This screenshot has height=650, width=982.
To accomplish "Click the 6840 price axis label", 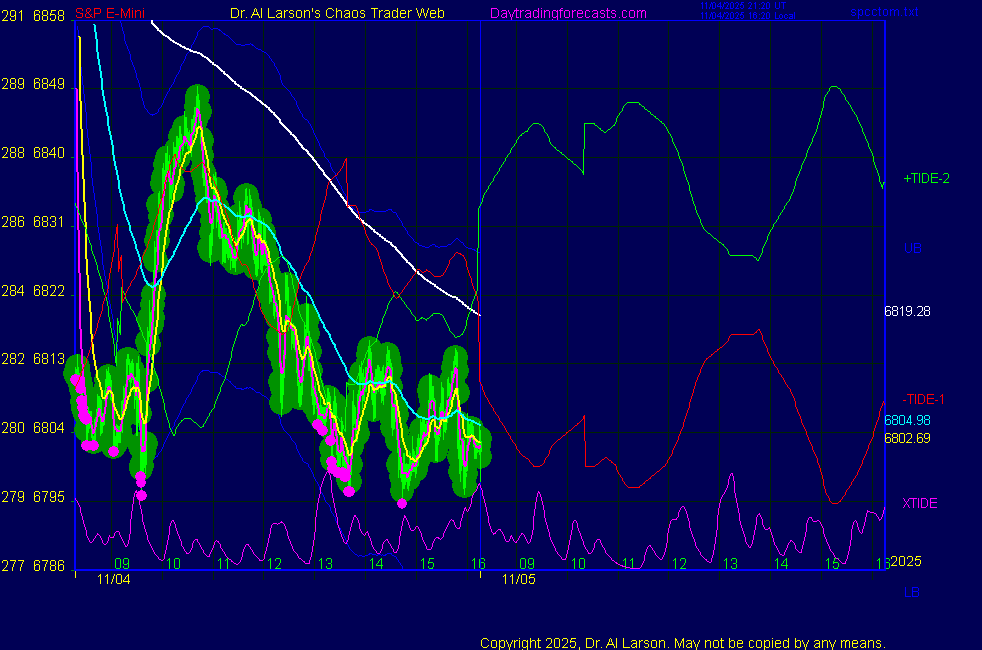I will 49,153.
